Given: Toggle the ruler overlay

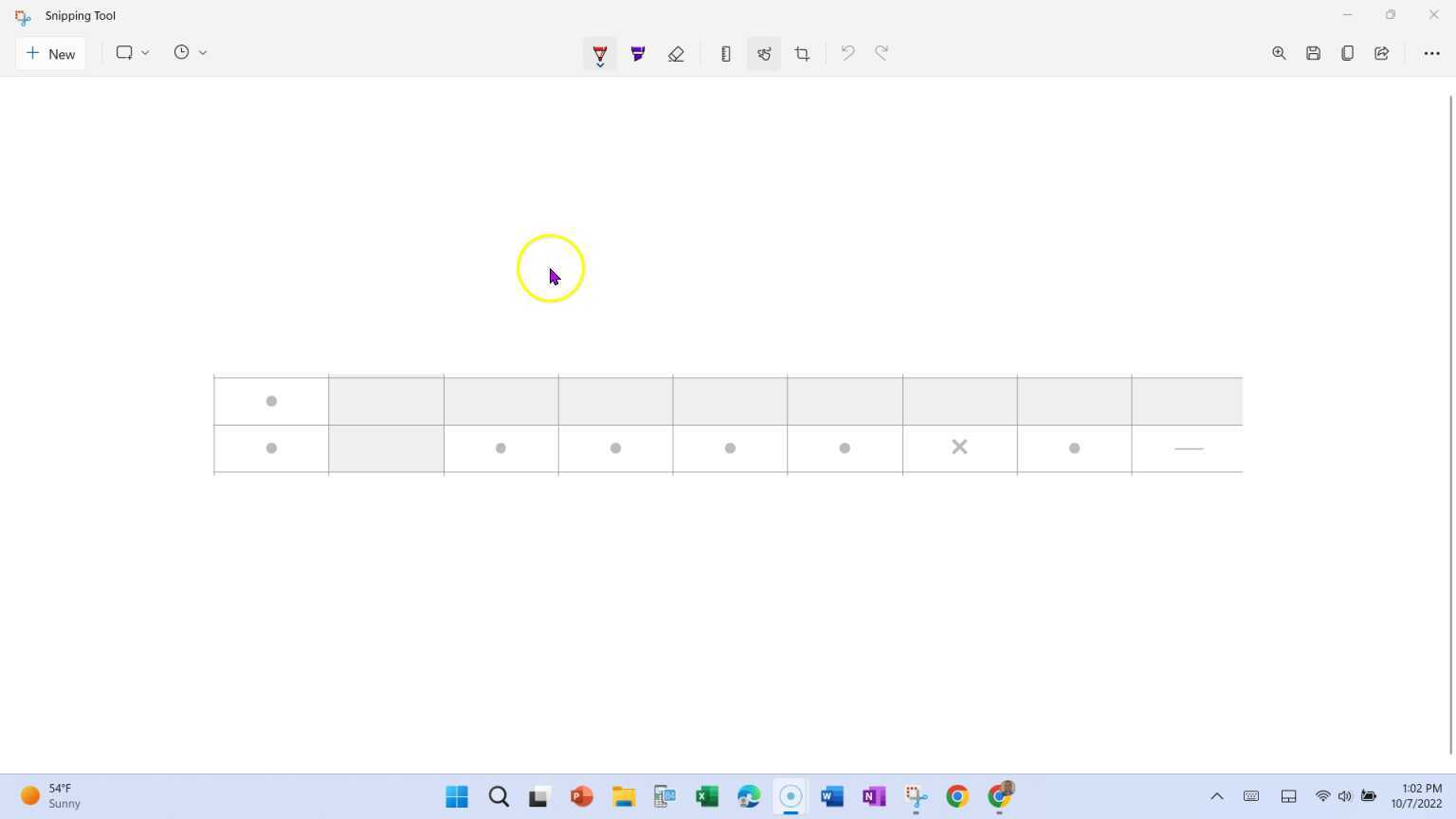Looking at the screenshot, I should click(725, 53).
